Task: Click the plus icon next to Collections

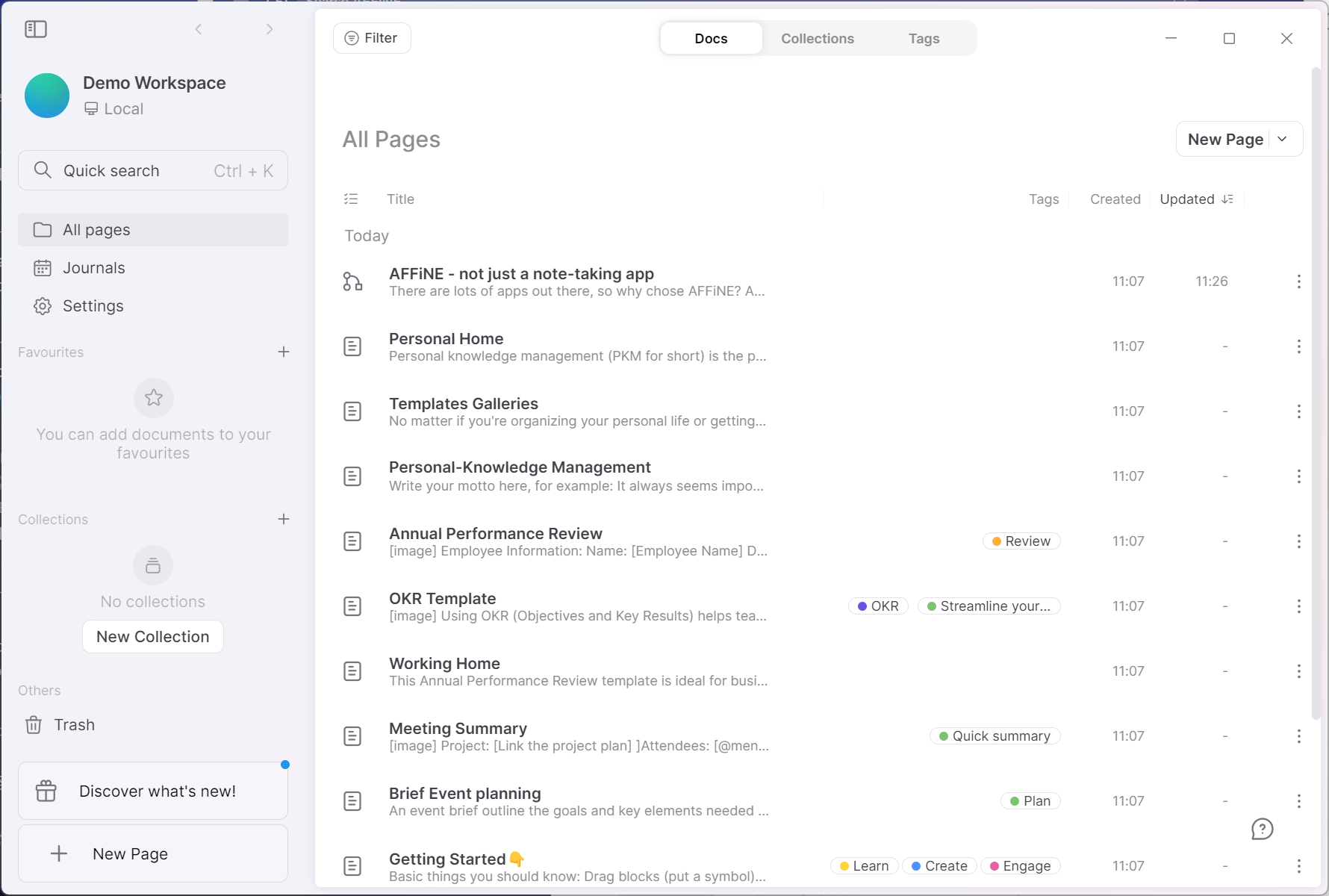Action: 284,519
